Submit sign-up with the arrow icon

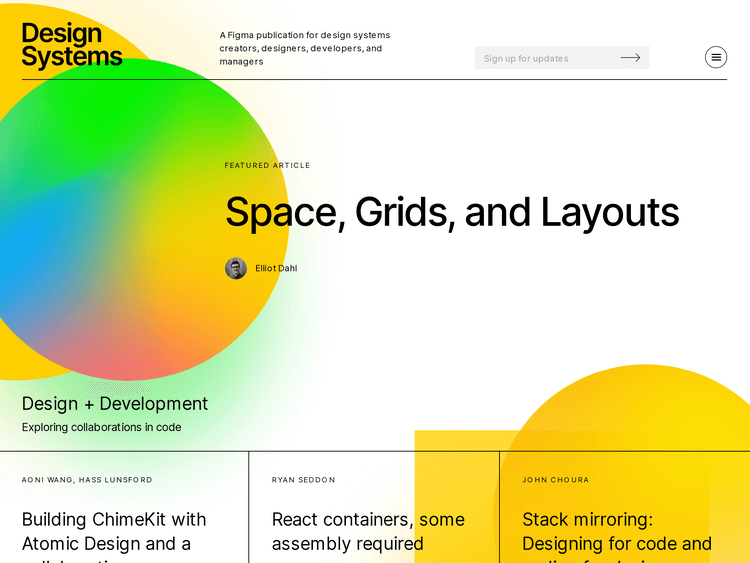[x=630, y=58]
